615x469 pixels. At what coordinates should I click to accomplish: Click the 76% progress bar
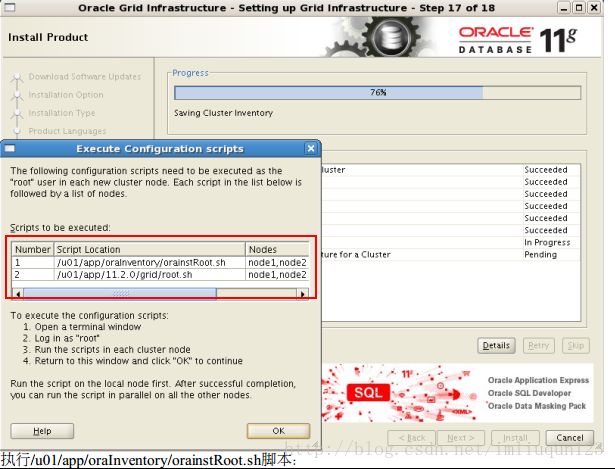click(377, 93)
